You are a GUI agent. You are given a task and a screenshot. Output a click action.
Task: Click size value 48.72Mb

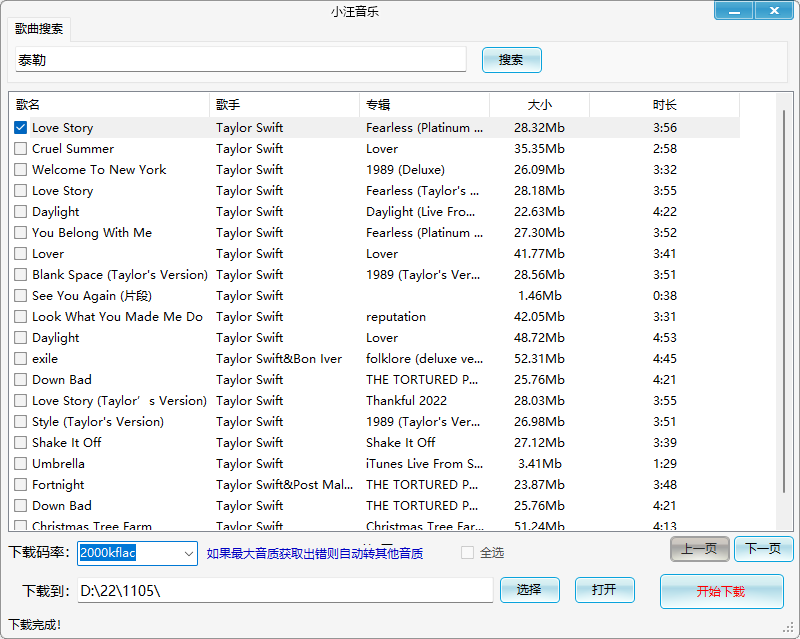[539, 338]
